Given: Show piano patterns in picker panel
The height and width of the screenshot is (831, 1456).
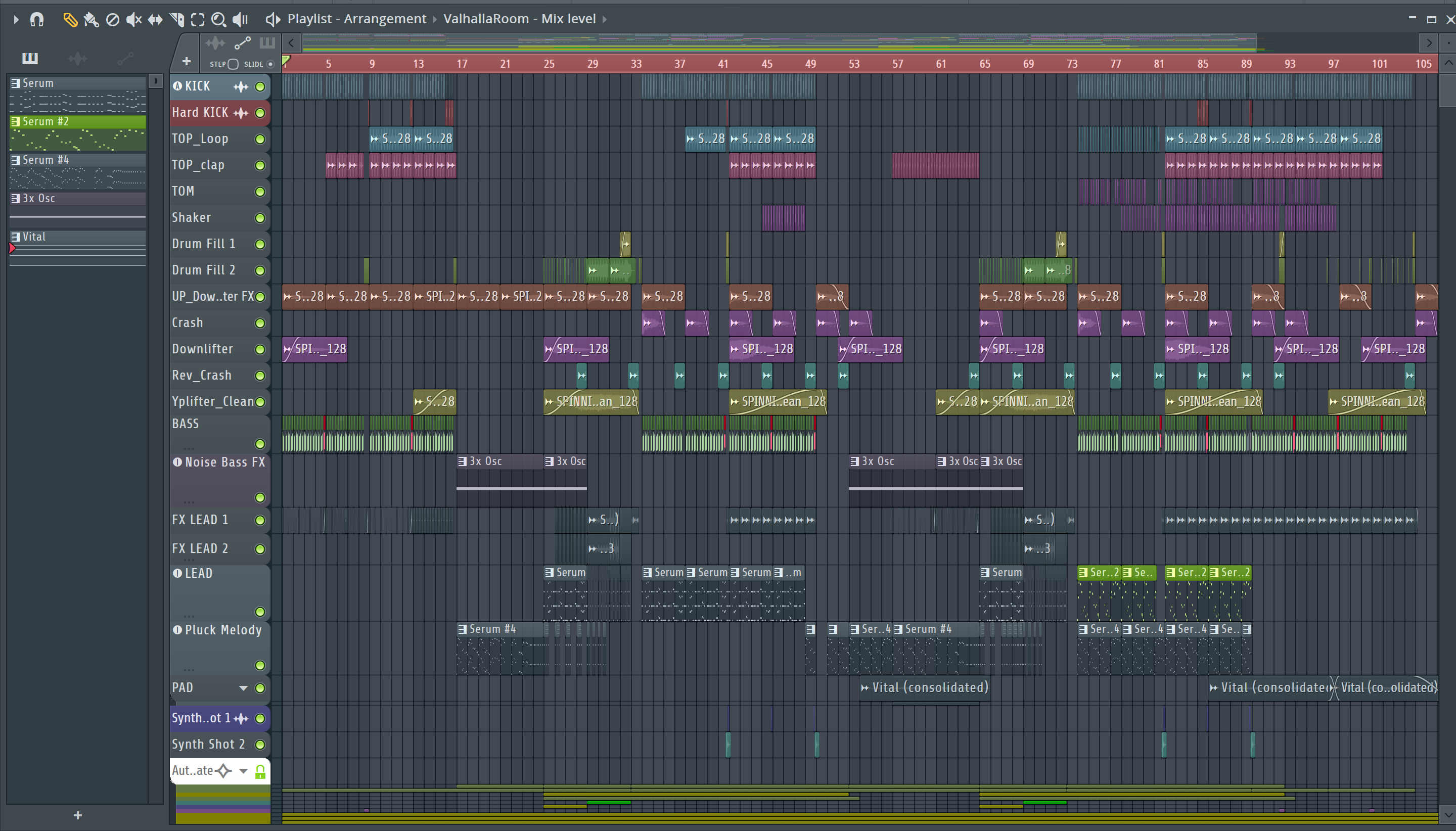Looking at the screenshot, I should 30,58.
